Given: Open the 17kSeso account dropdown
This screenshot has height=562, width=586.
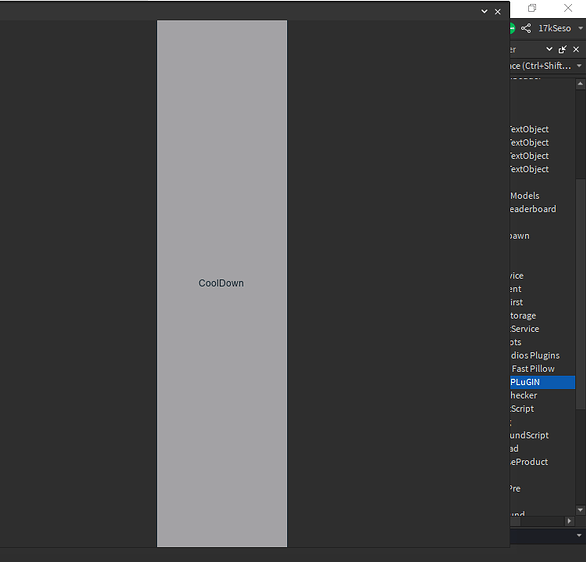Looking at the screenshot, I should [580, 28].
